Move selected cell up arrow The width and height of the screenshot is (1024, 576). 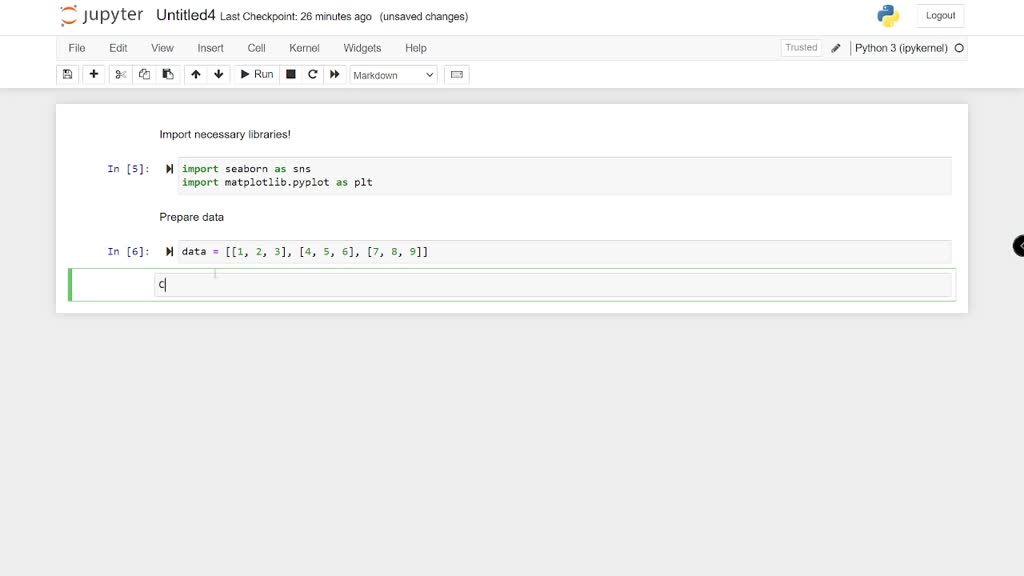pos(195,74)
